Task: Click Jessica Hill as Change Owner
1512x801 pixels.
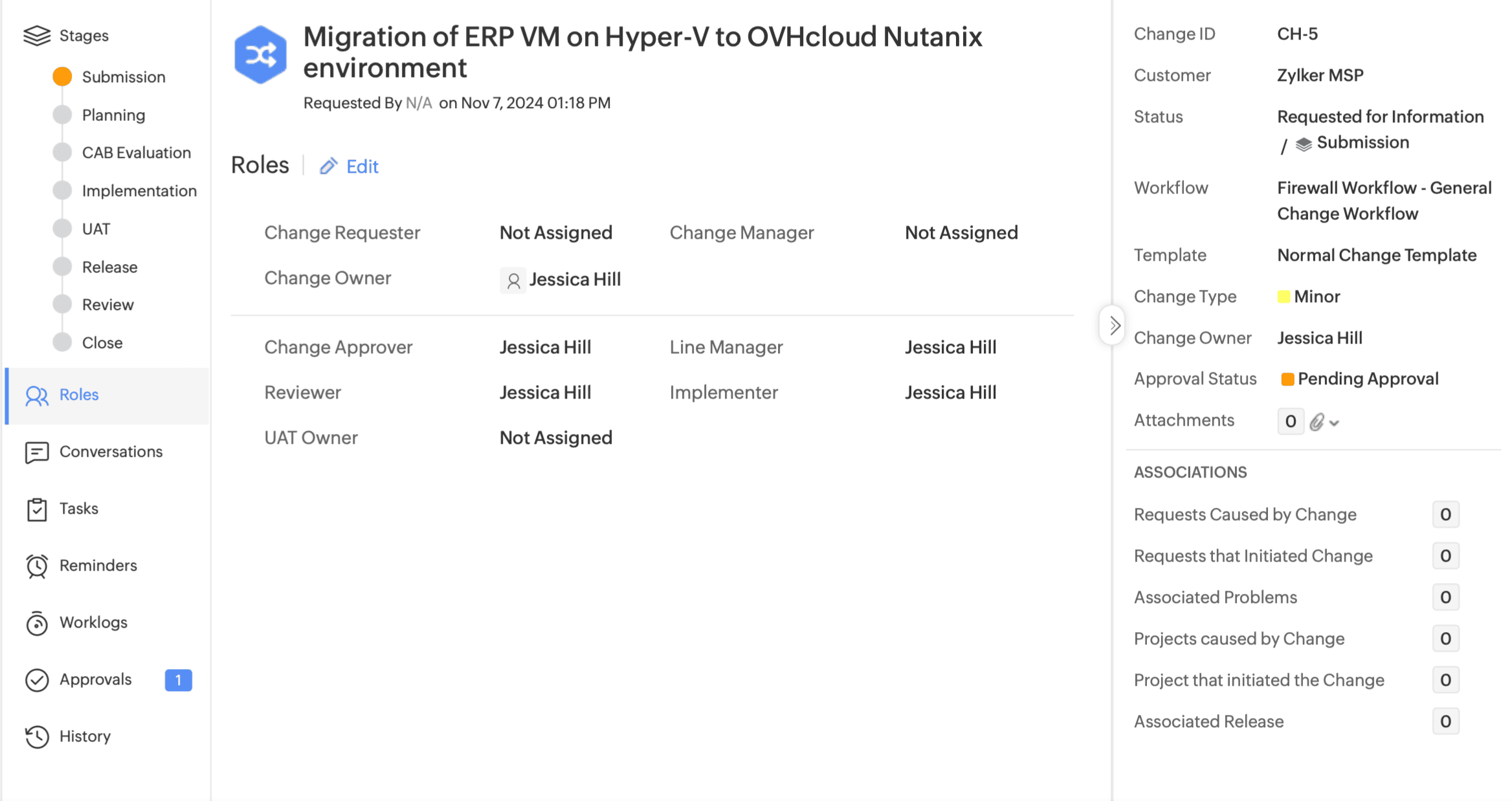Action: click(574, 280)
